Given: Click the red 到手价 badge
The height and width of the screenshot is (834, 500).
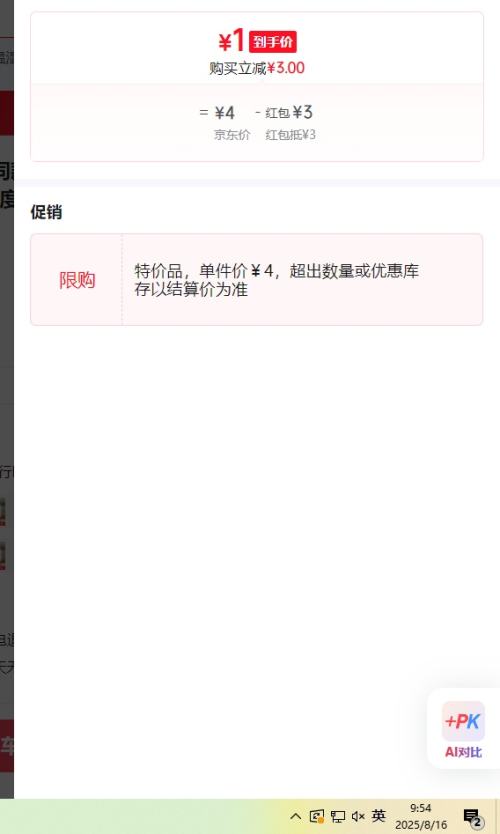Looking at the screenshot, I should [x=272, y=41].
